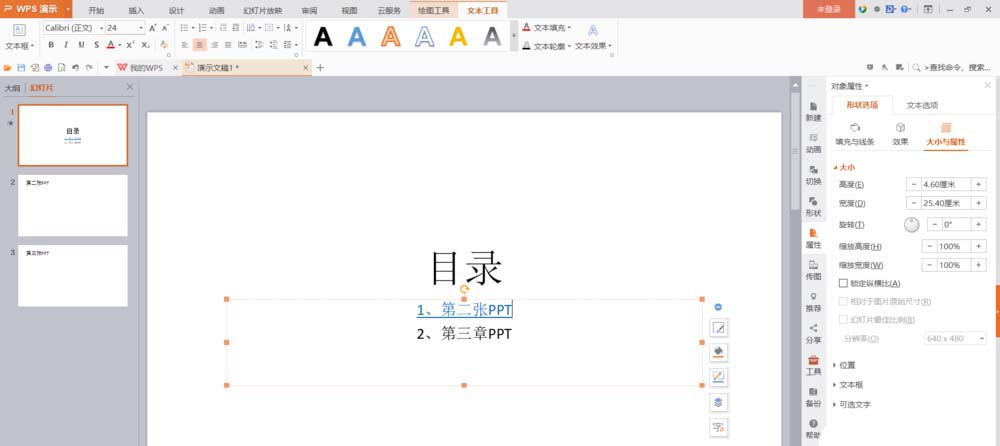Add a new document tab with plus
1000x446 pixels.
tap(320, 68)
